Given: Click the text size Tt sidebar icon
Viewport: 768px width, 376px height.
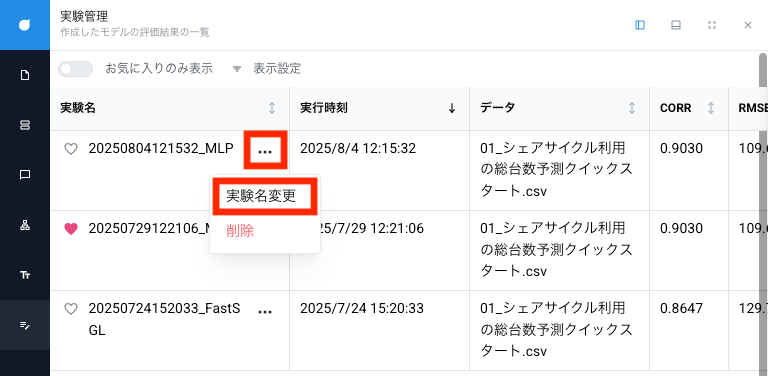Looking at the screenshot, I should point(24,275).
